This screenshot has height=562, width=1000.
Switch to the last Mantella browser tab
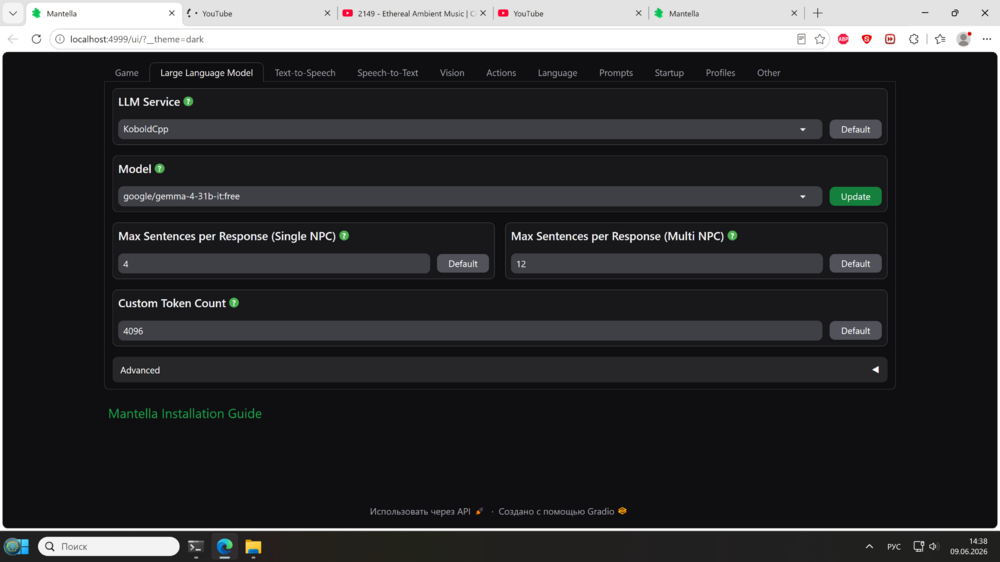click(x=725, y=13)
